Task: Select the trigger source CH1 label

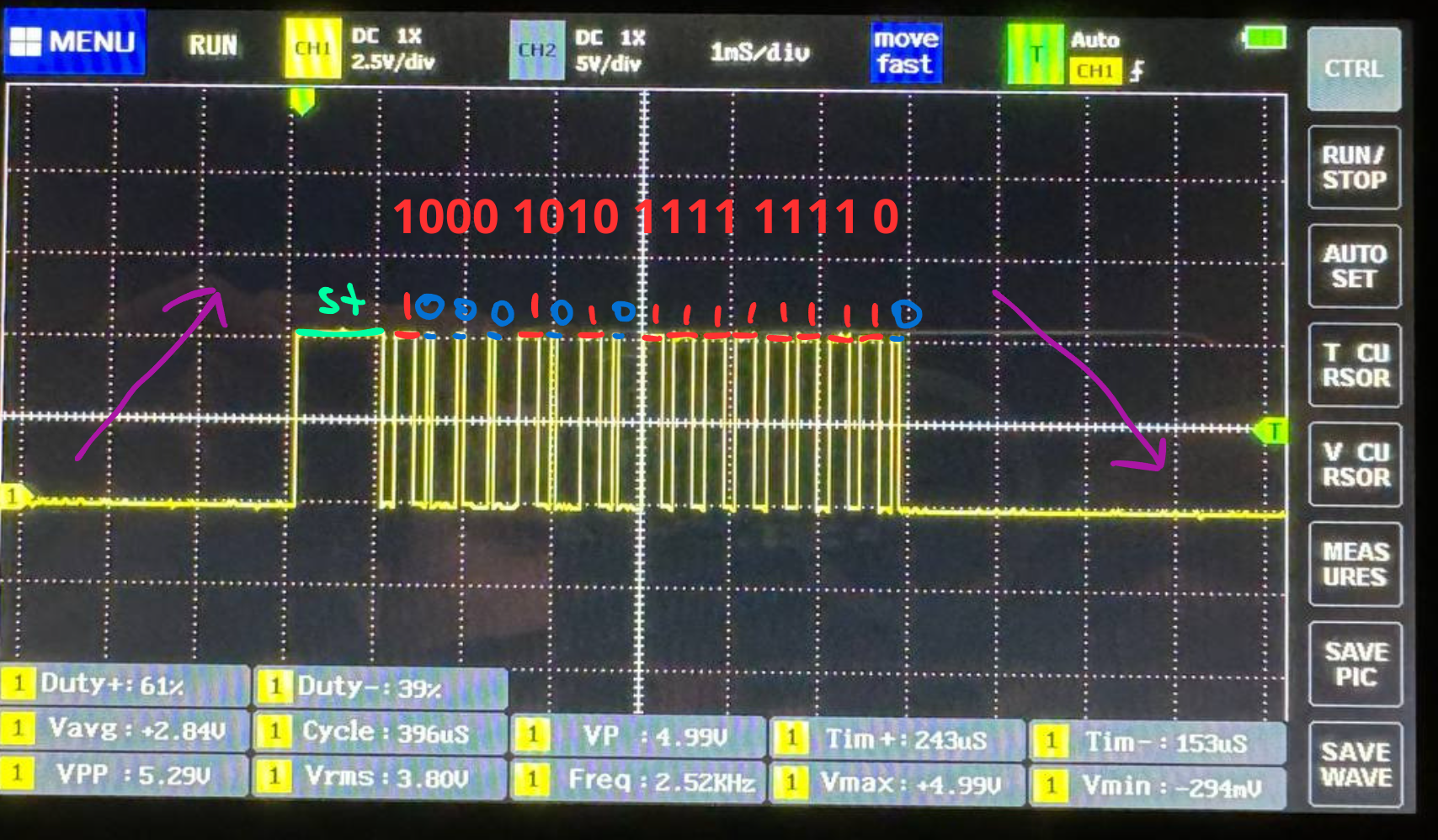Action: (1094, 72)
